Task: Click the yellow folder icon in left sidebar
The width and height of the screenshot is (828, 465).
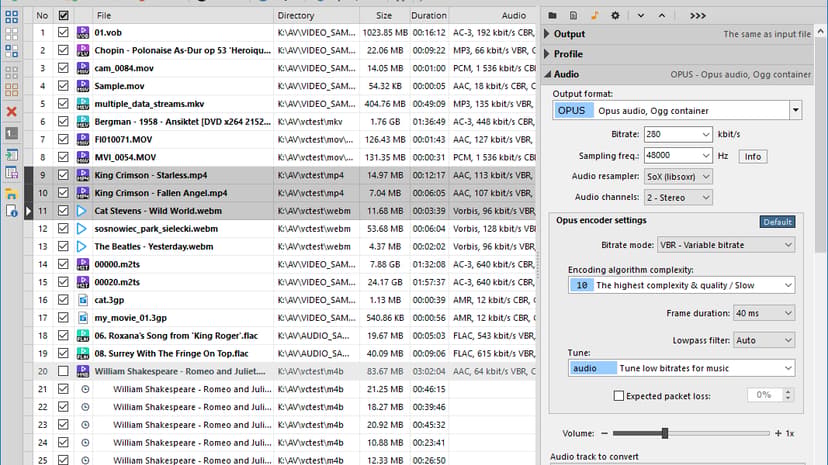Action: pyautogui.click(x=11, y=194)
